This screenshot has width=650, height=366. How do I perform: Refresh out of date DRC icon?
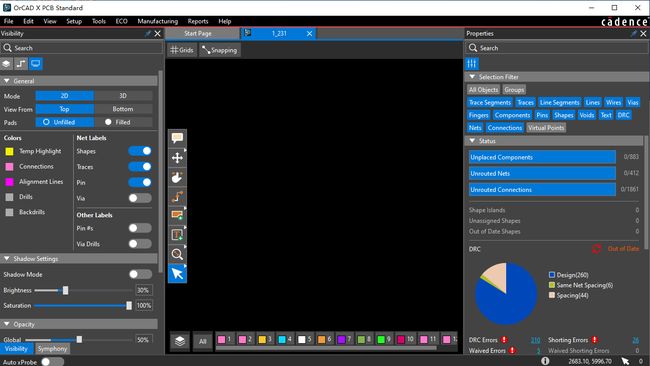(596, 249)
